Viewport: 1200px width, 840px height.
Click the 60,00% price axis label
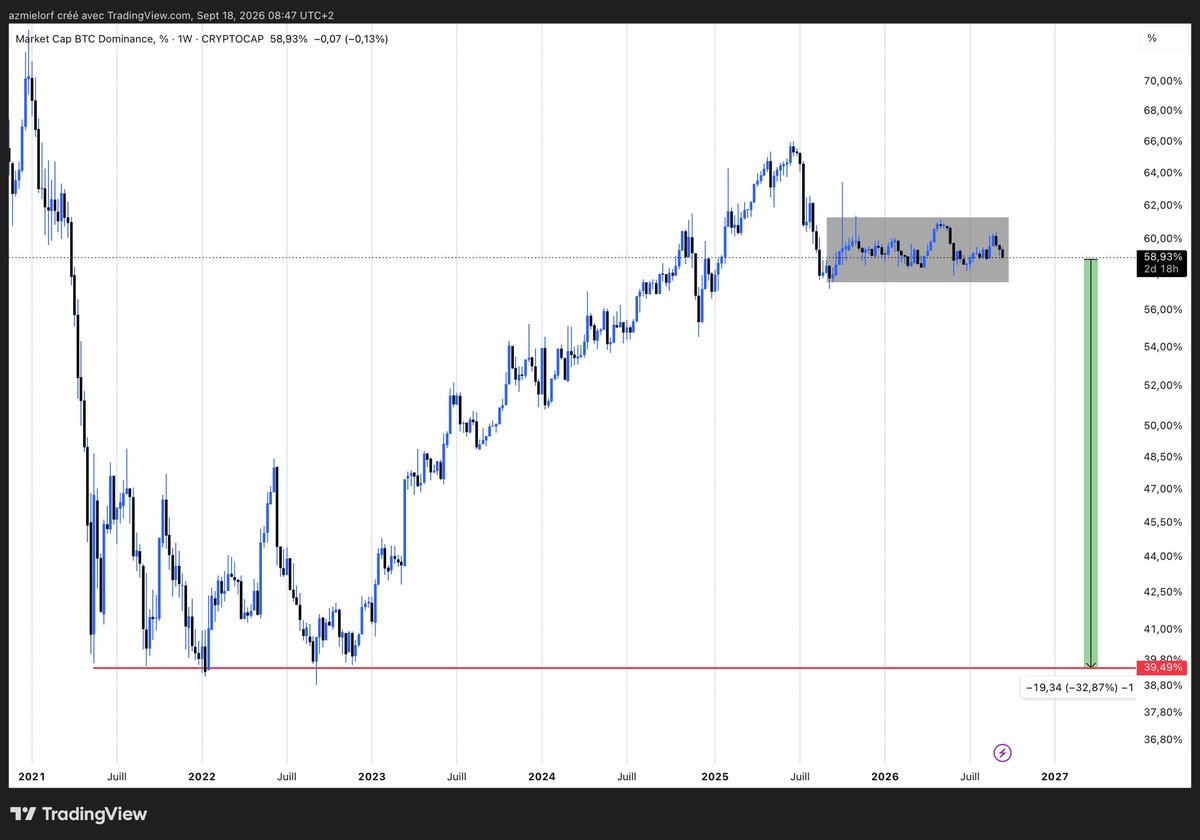click(x=1163, y=238)
